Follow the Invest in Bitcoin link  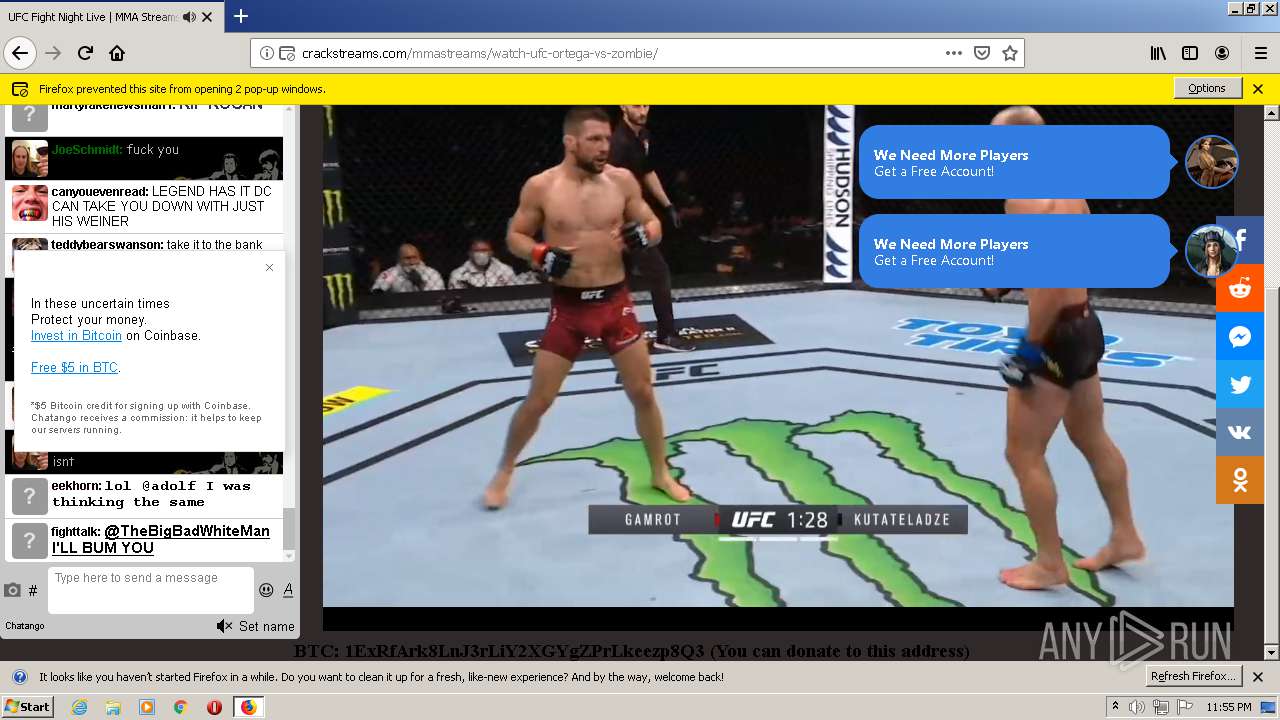point(76,336)
